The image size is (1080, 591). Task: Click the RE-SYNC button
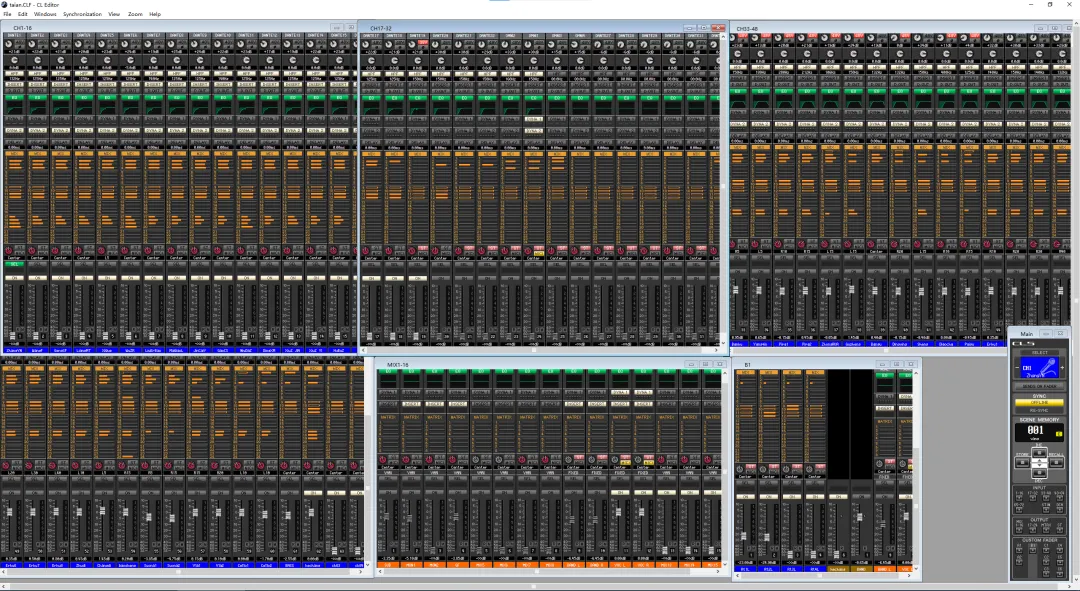pyautogui.click(x=1039, y=411)
